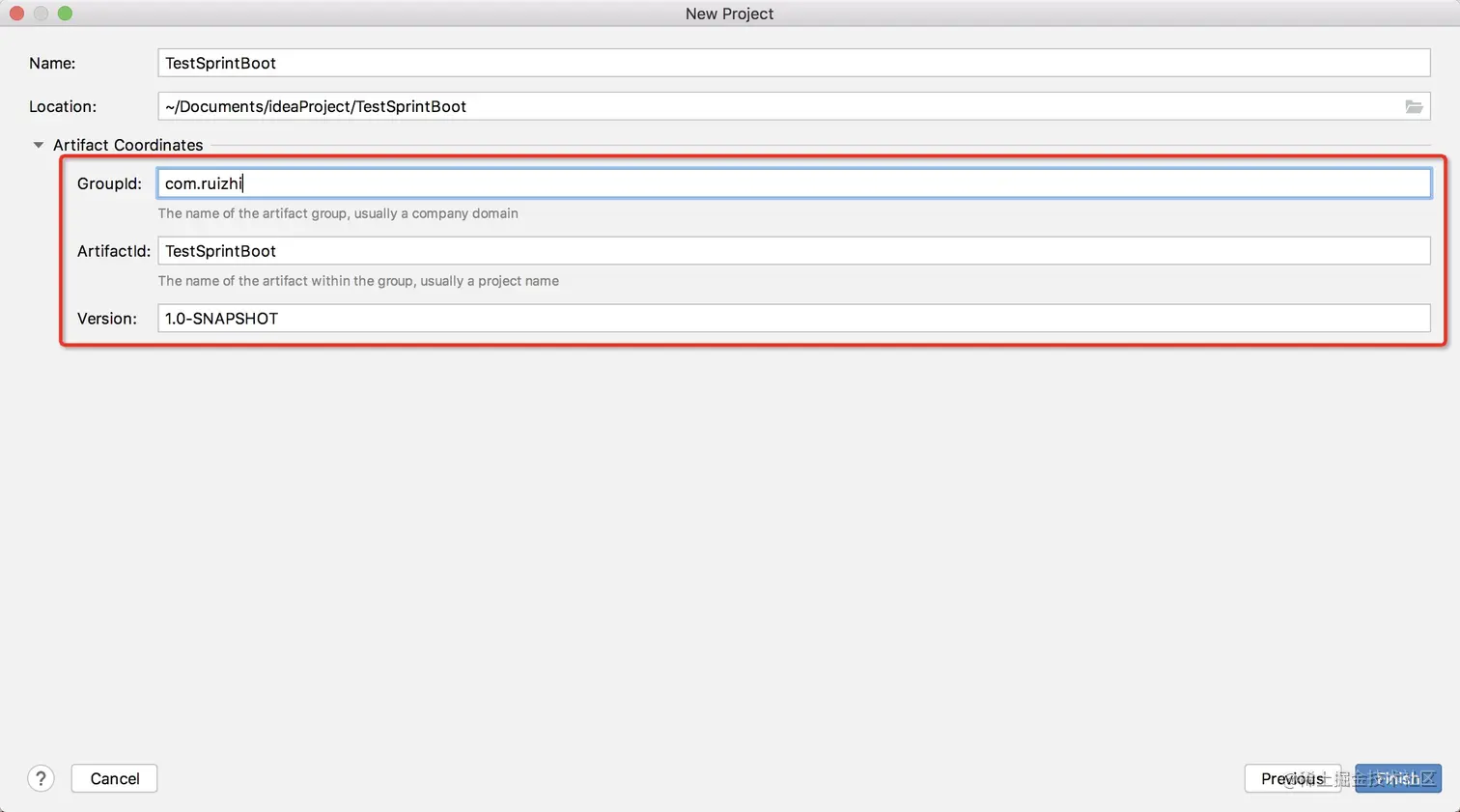The image size is (1460, 812).
Task: Click the 'ArtifactId:' label
Action: [x=114, y=251]
